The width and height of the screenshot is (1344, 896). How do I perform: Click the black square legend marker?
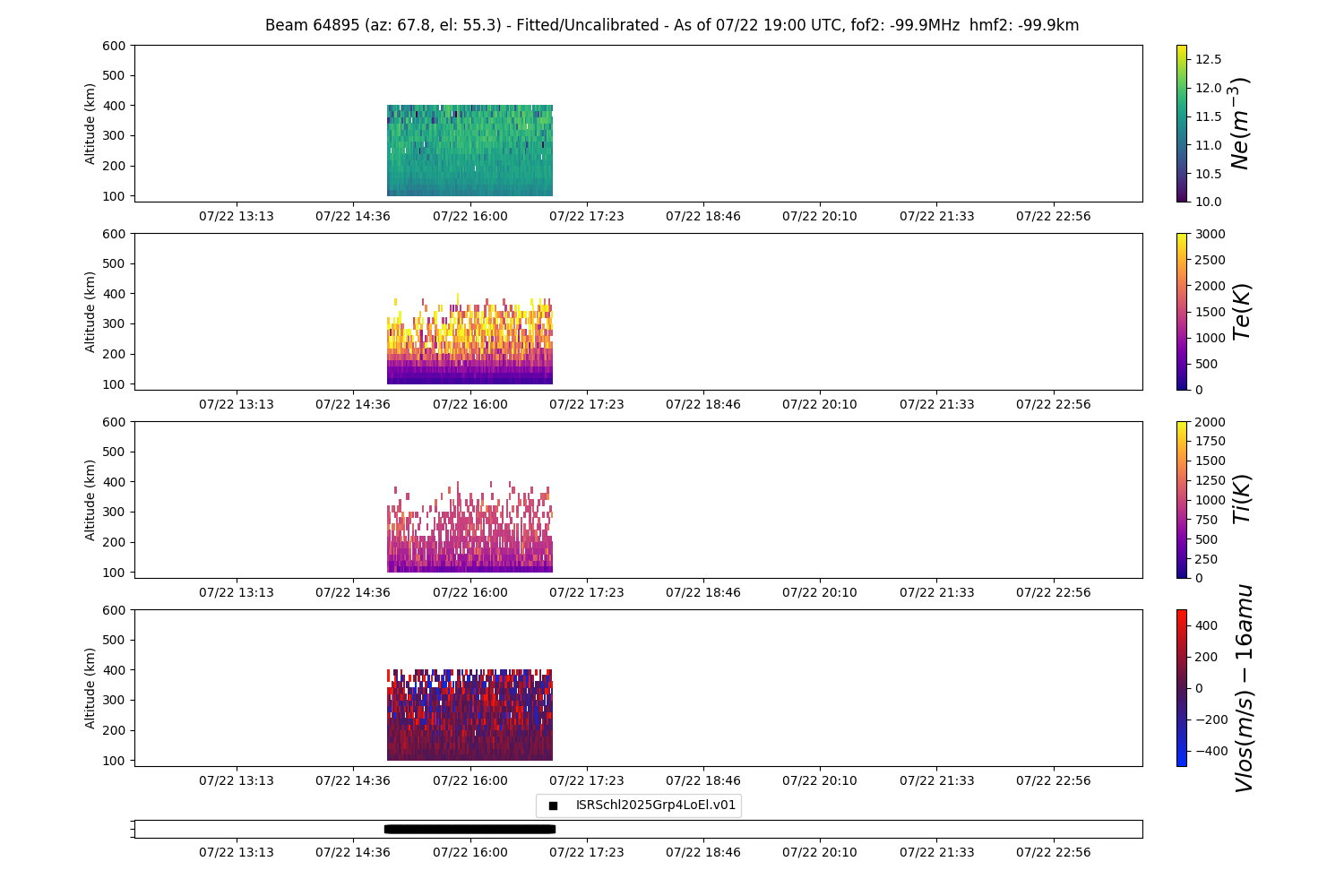pos(553,806)
